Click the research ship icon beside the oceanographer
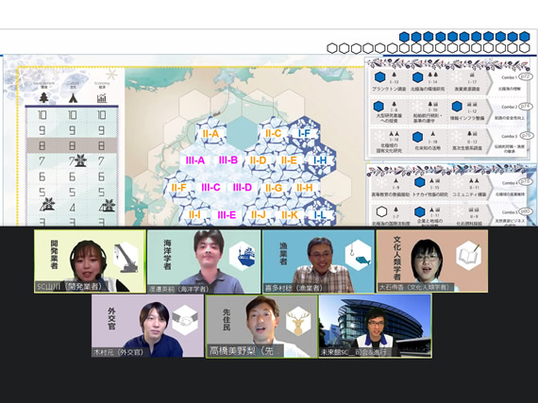 pos(242,256)
